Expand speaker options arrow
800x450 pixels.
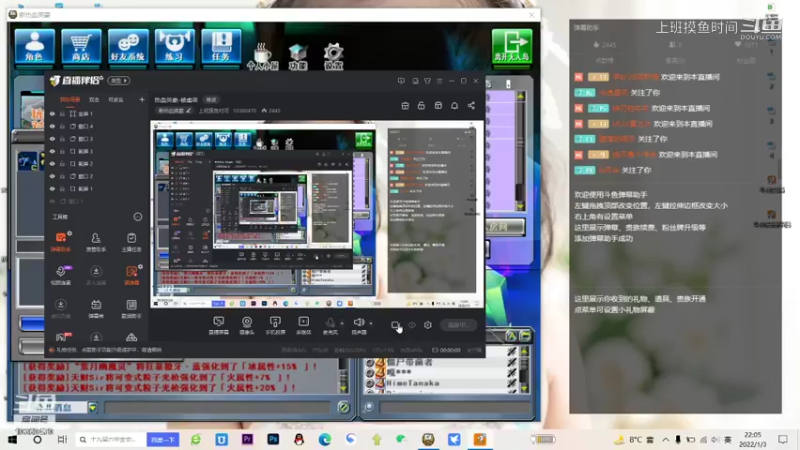tap(371, 323)
